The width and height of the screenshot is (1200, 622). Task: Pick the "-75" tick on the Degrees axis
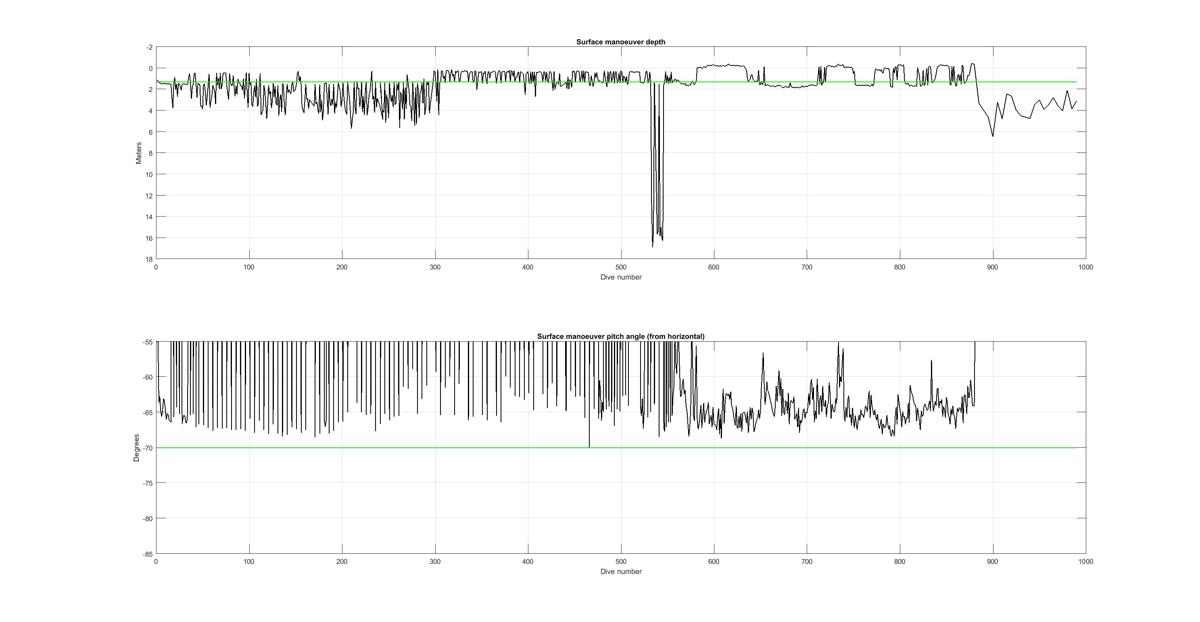(148, 483)
